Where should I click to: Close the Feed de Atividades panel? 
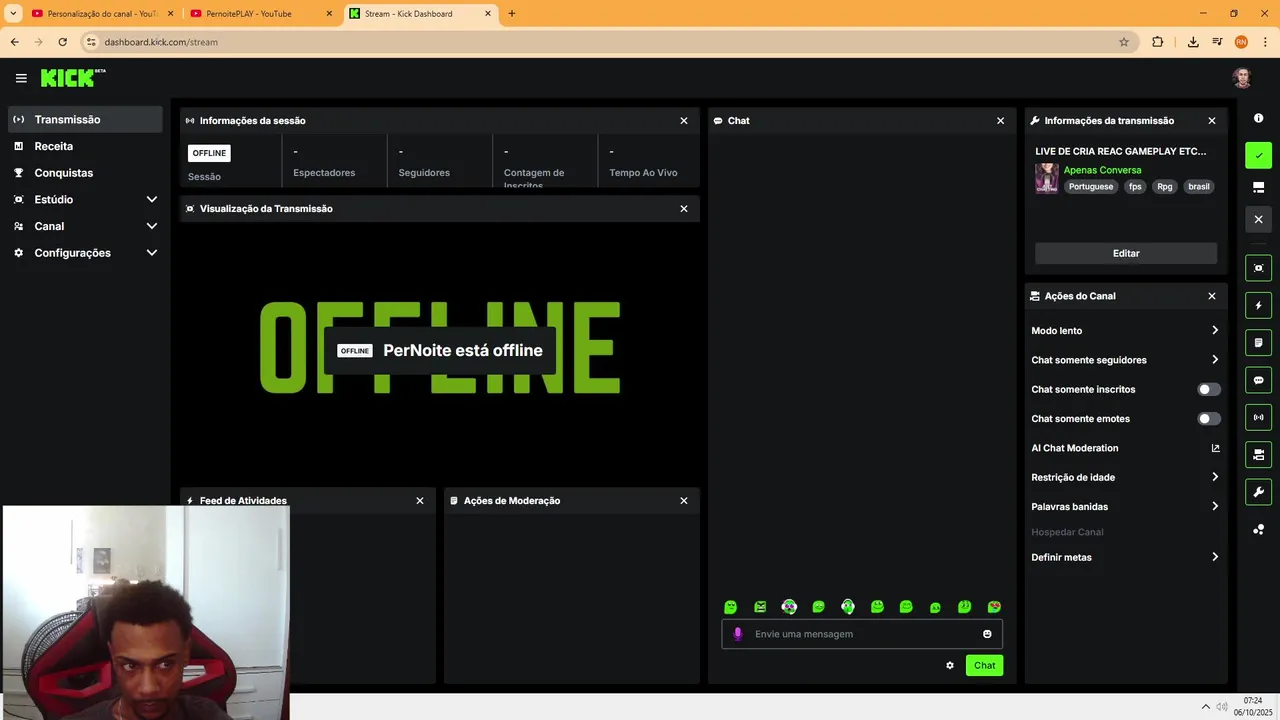pyautogui.click(x=420, y=501)
